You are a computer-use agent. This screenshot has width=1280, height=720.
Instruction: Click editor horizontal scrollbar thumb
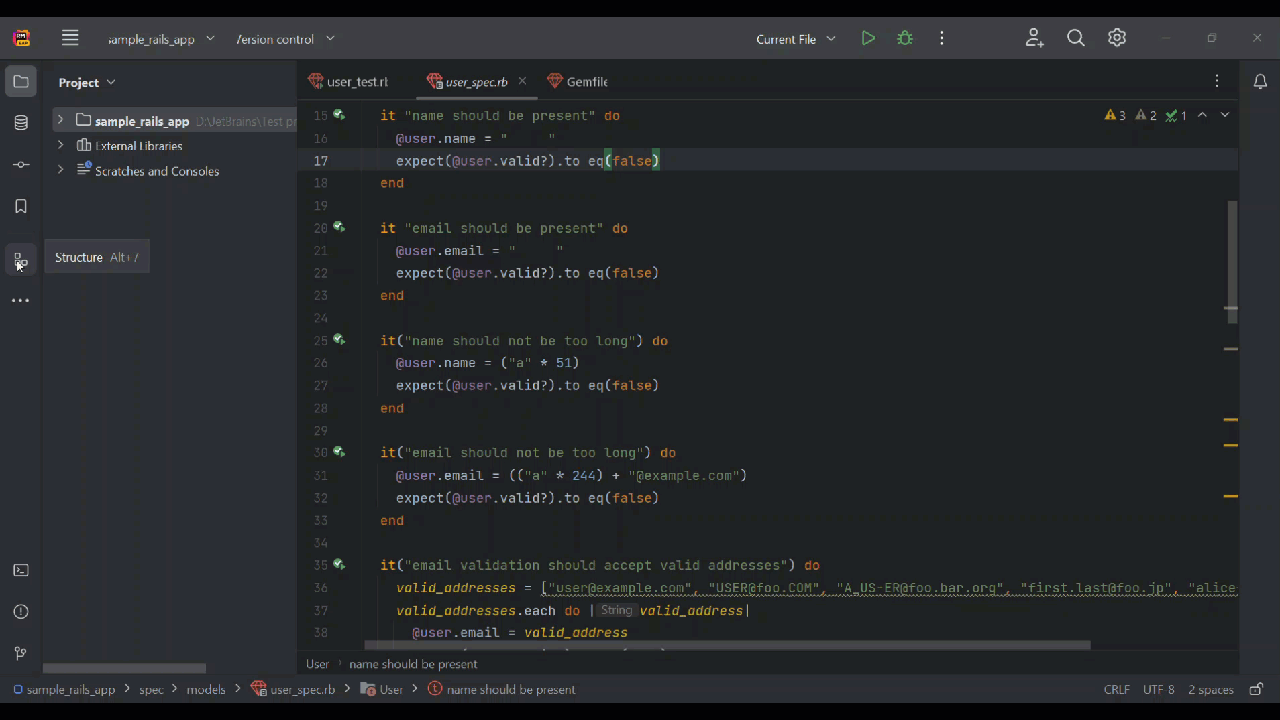tap(727, 646)
